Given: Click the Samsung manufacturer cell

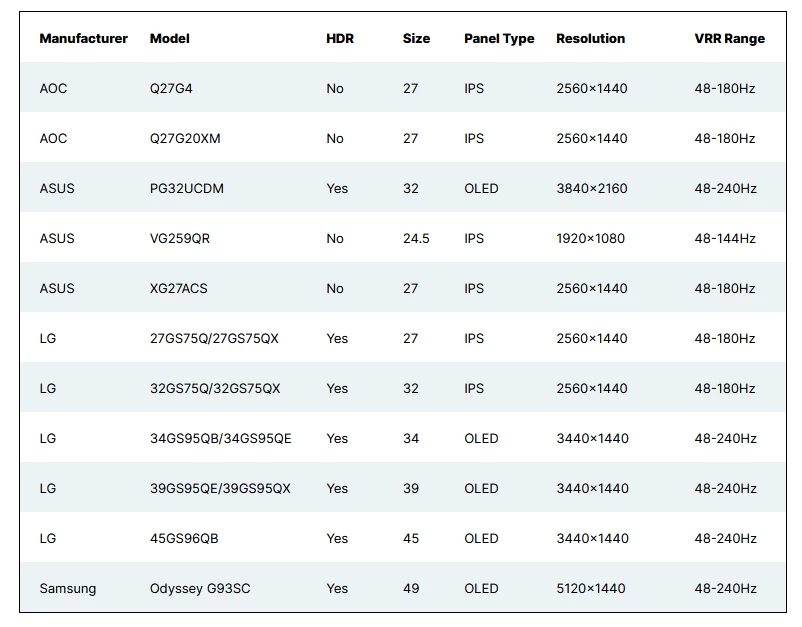Looking at the screenshot, I should (68, 589).
